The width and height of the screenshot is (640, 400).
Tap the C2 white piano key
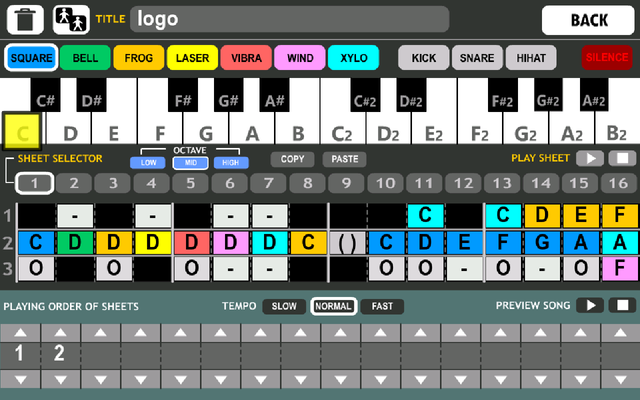[342, 127]
